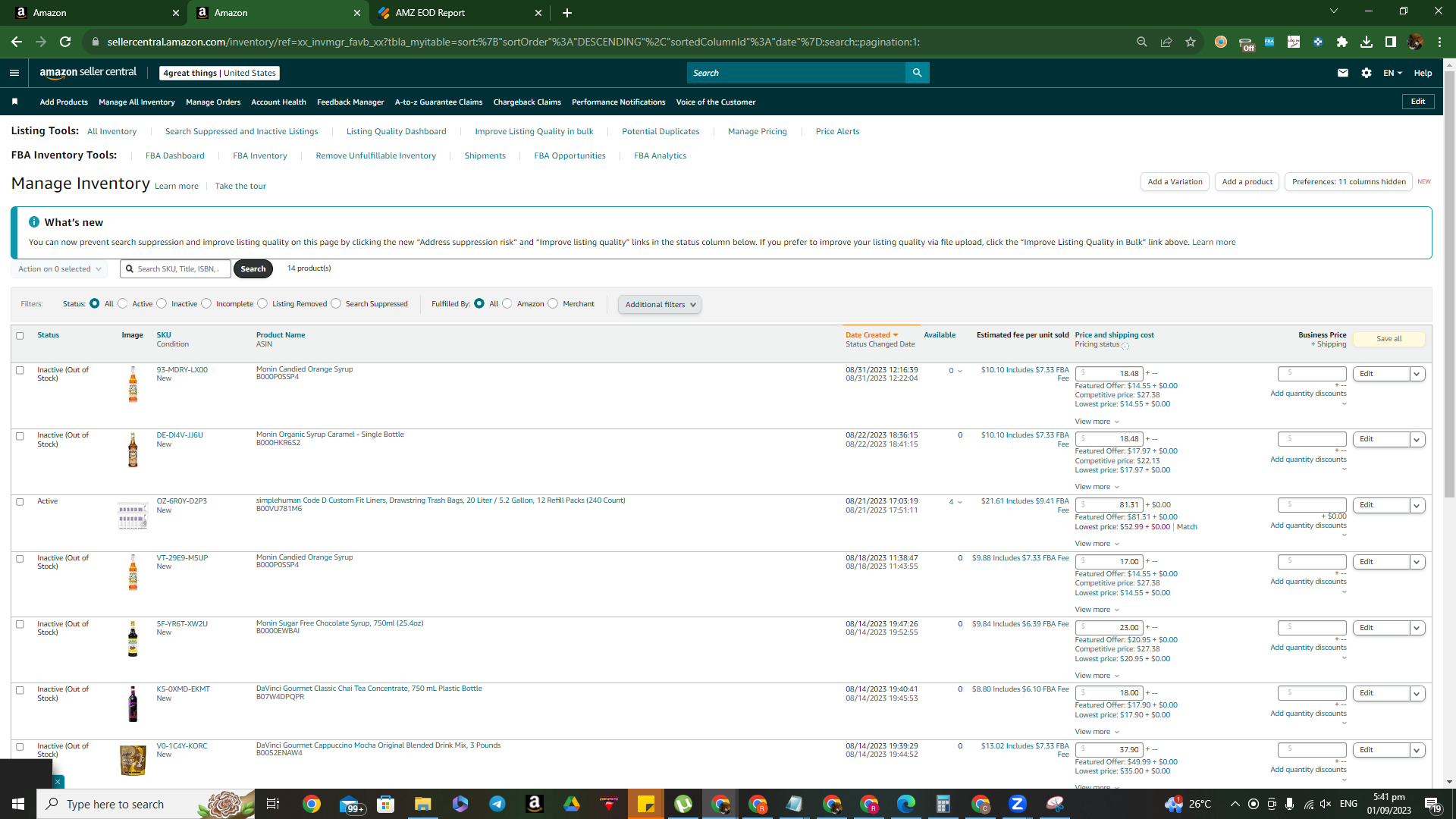Open Seller Central settings gear
This screenshot has height=819, width=1456.
[x=1367, y=73]
